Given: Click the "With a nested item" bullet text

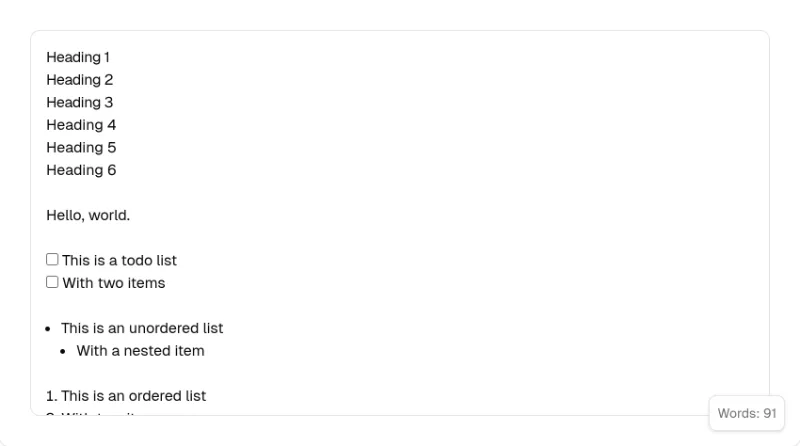Looking at the screenshot, I should coord(140,351).
